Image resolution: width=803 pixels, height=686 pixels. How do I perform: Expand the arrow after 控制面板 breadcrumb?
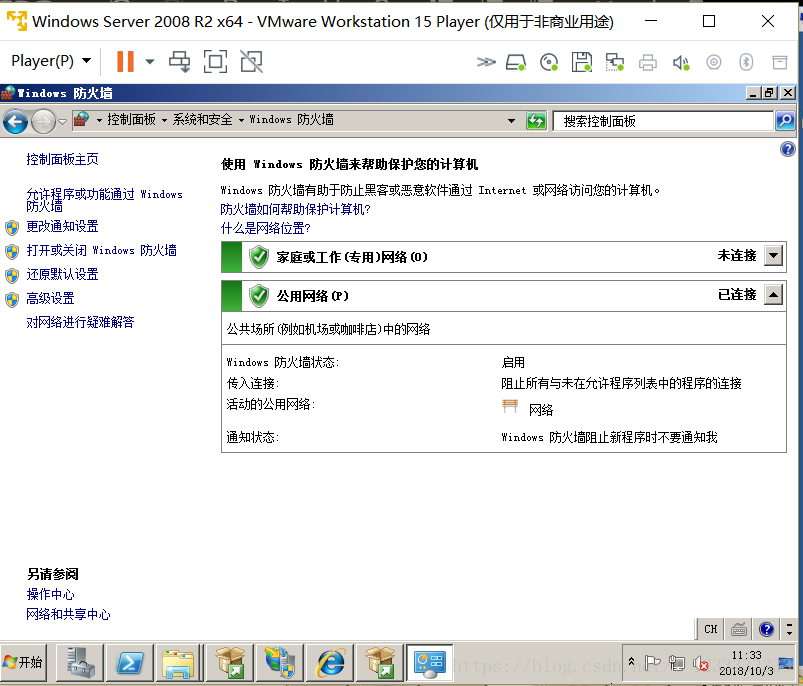tap(164, 120)
